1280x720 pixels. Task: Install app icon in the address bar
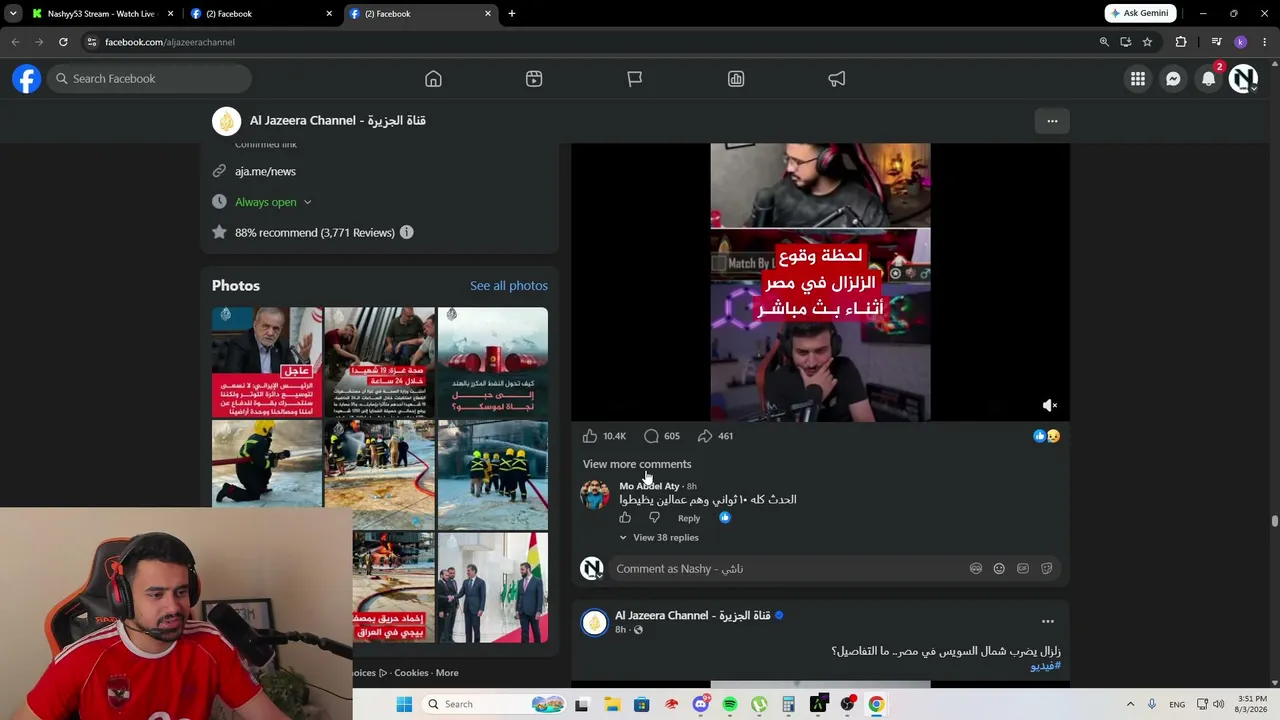[x=1126, y=42]
